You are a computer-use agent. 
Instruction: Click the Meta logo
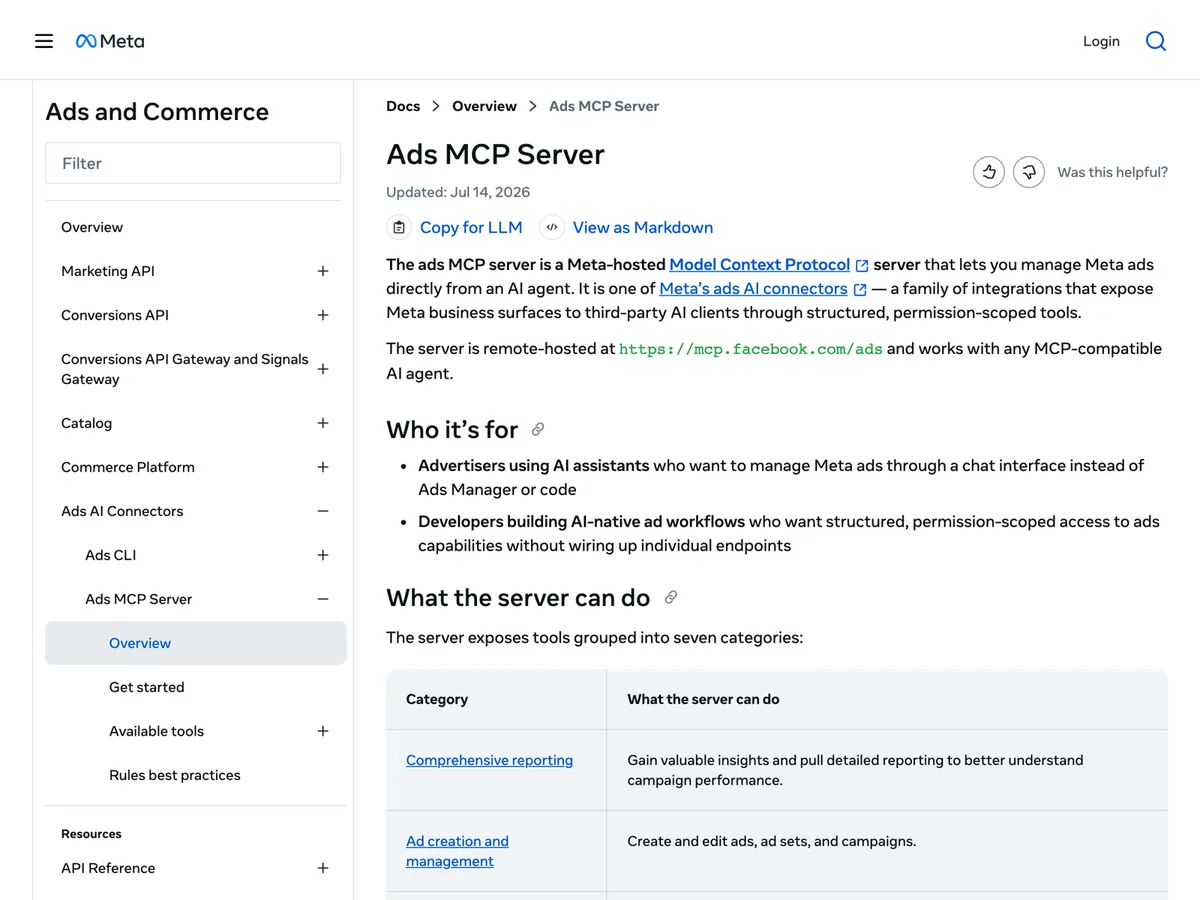(110, 41)
